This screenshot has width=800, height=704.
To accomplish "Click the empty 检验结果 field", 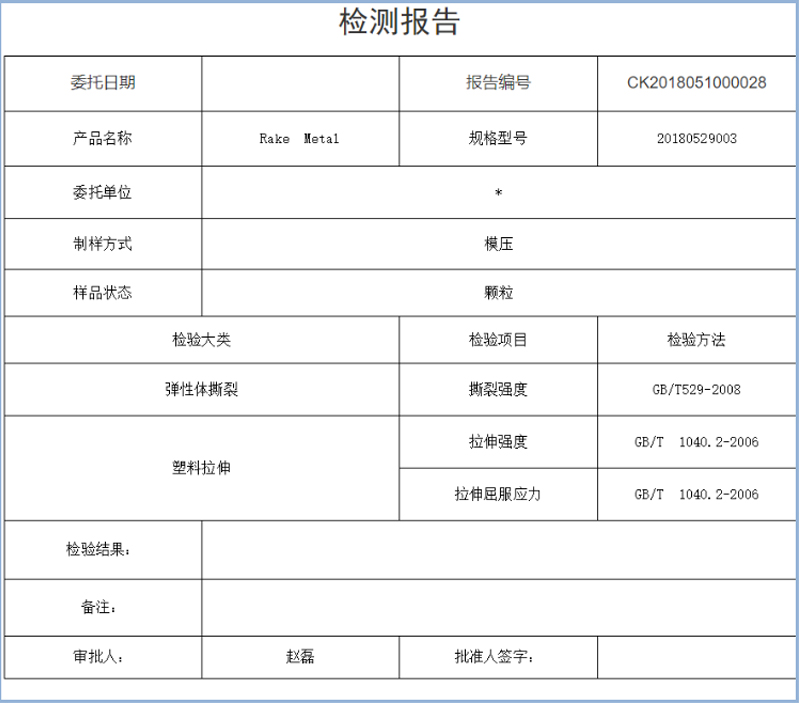I will click(498, 550).
